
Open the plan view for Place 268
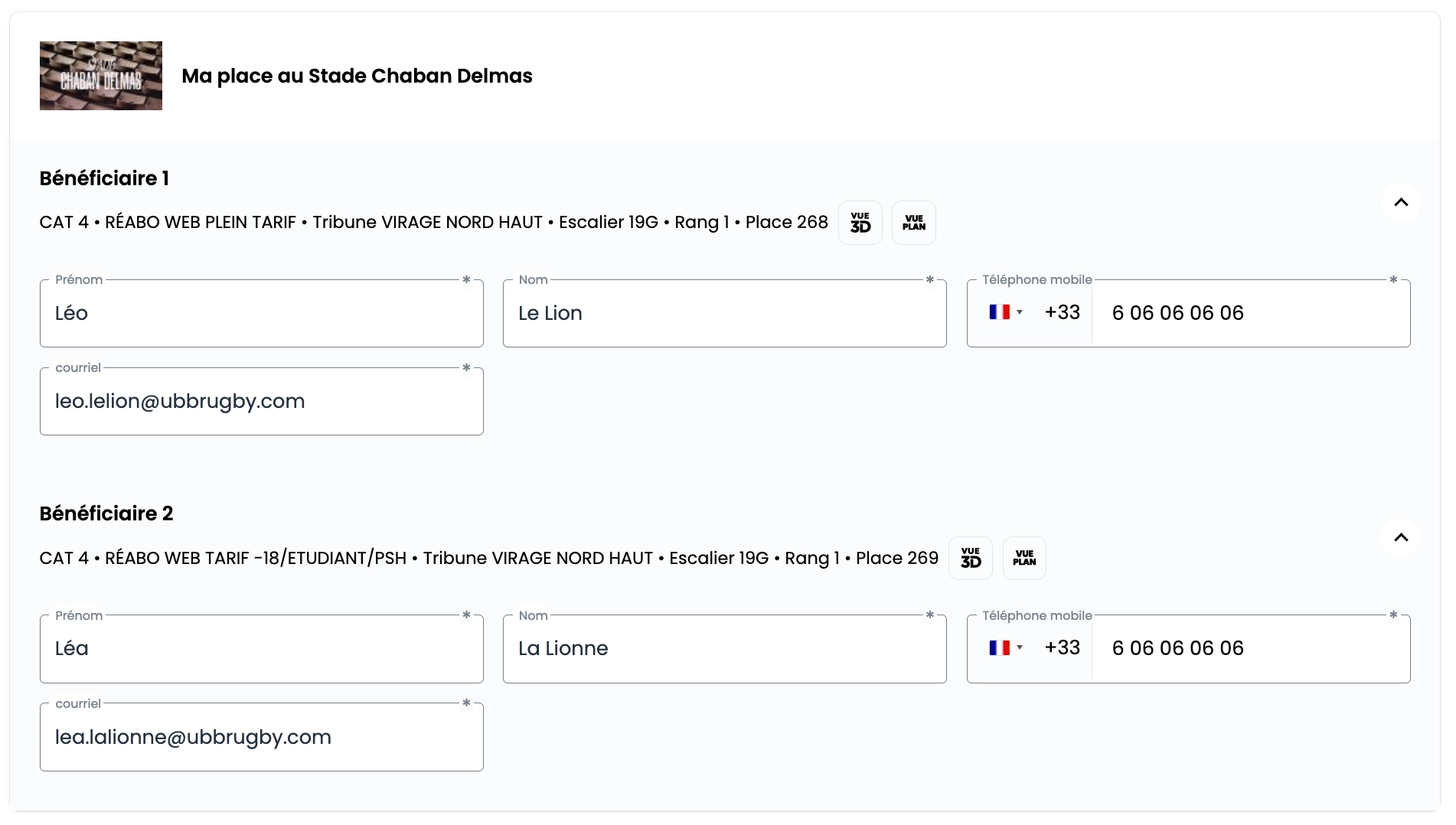[x=913, y=223]
